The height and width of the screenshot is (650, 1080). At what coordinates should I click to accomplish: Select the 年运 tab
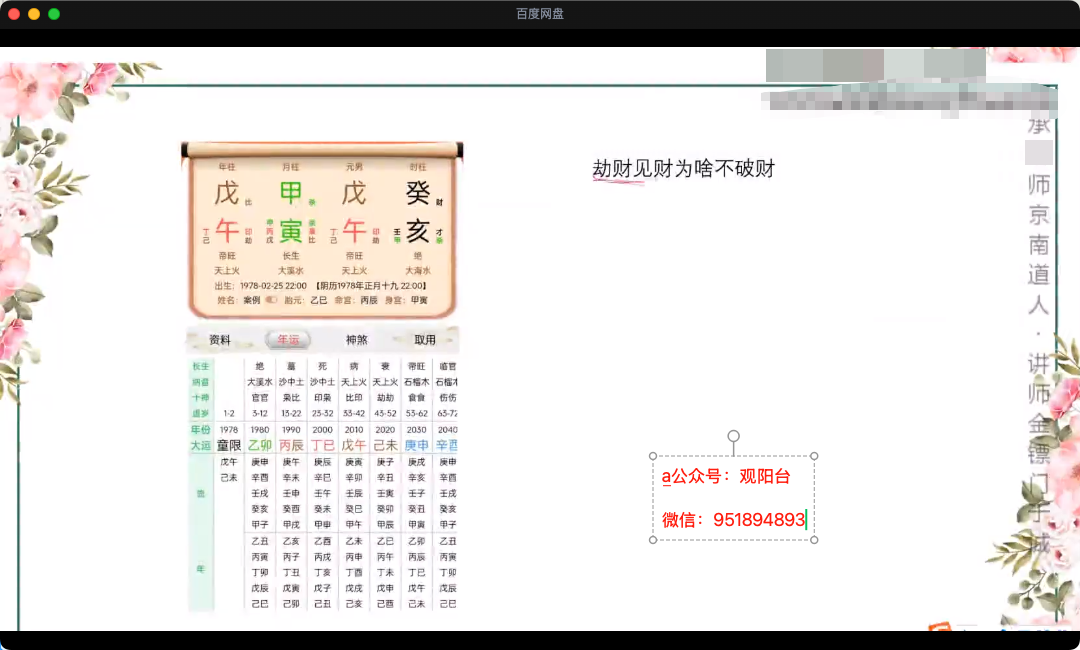pyautogui.click(x=288, y=340)
